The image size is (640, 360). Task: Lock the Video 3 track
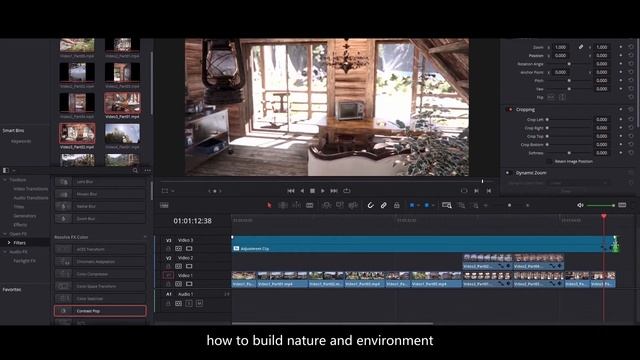168,249
